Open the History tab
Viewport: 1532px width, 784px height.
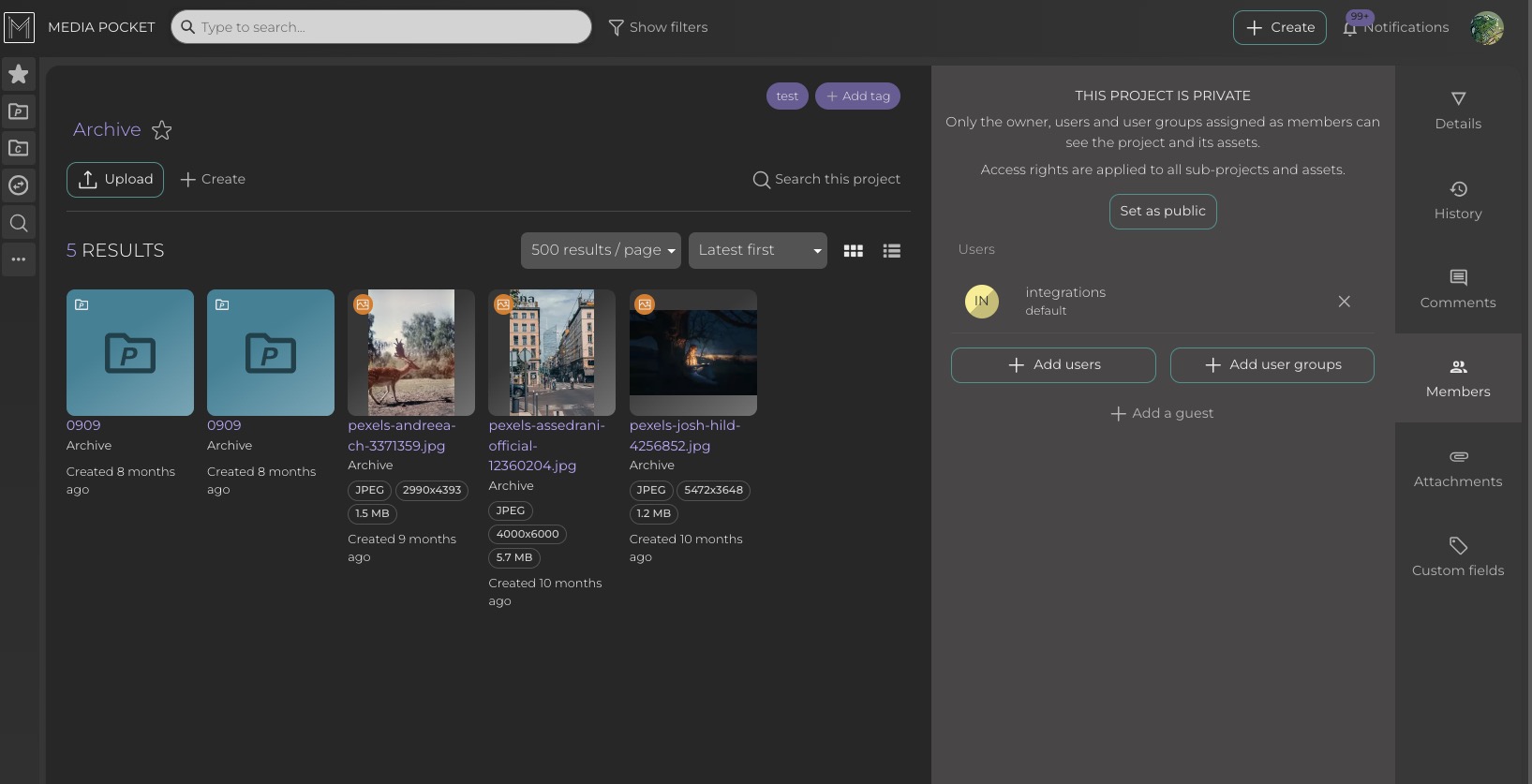1457,200
